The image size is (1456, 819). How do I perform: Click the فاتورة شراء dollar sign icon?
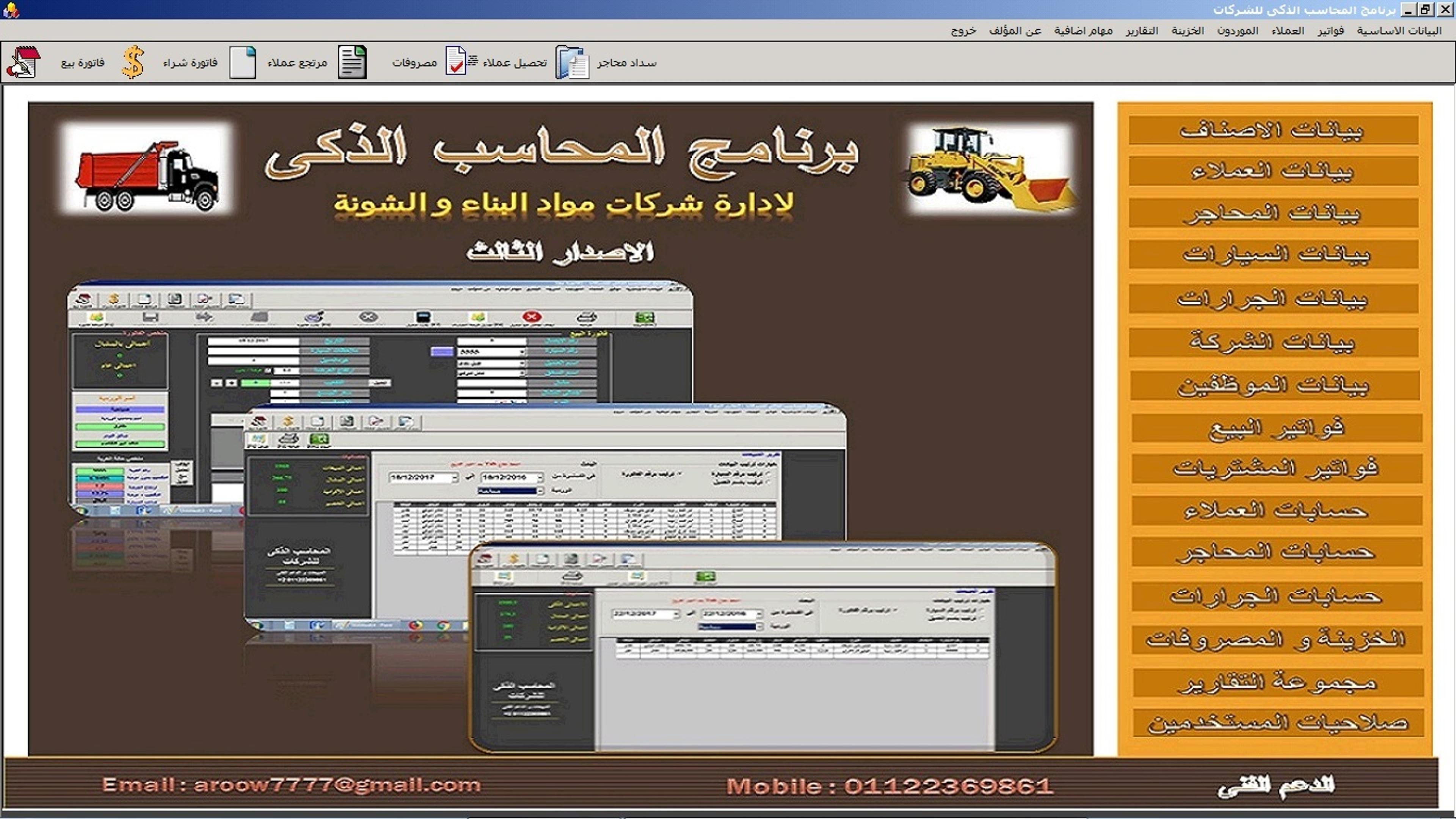coord(133,62)
